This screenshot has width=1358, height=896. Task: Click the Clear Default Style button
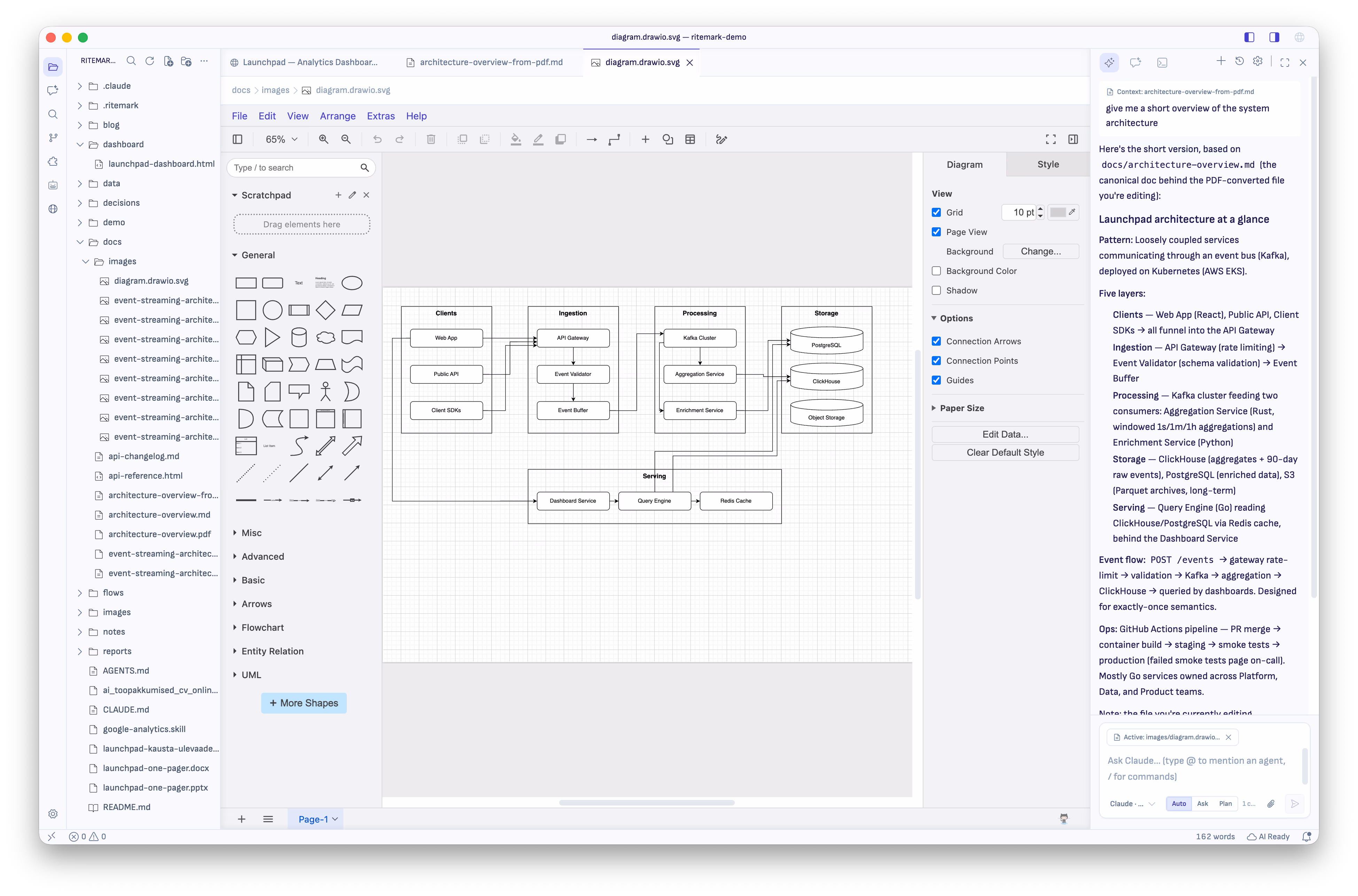(1005, 452)
